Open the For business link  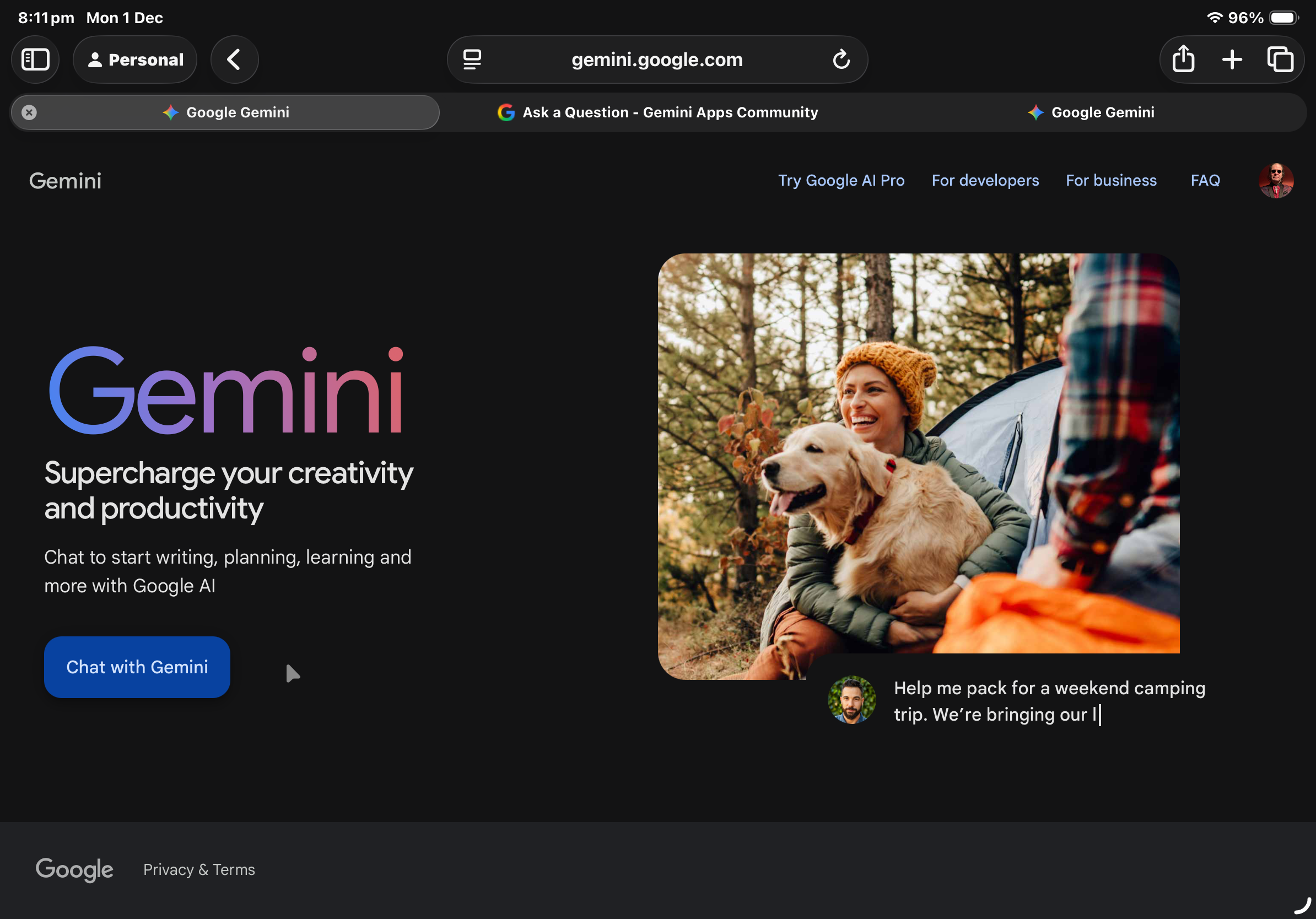click(1111, 181)
